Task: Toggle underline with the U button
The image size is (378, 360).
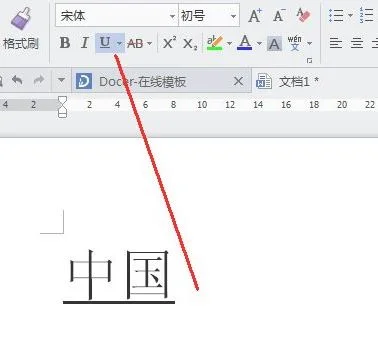Action: click(105, 43)
